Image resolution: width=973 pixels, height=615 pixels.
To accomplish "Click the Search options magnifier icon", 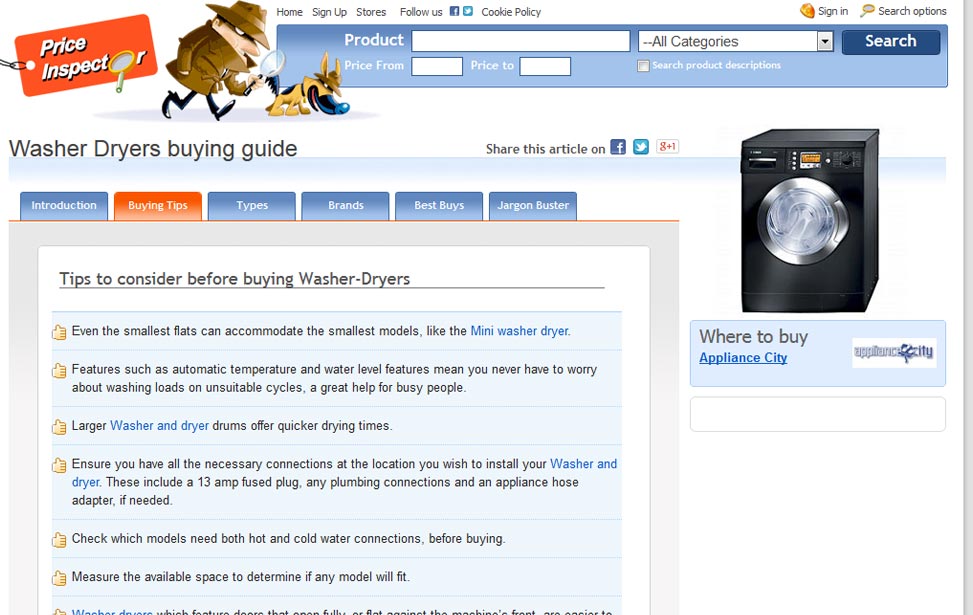I will coord(868,11).
